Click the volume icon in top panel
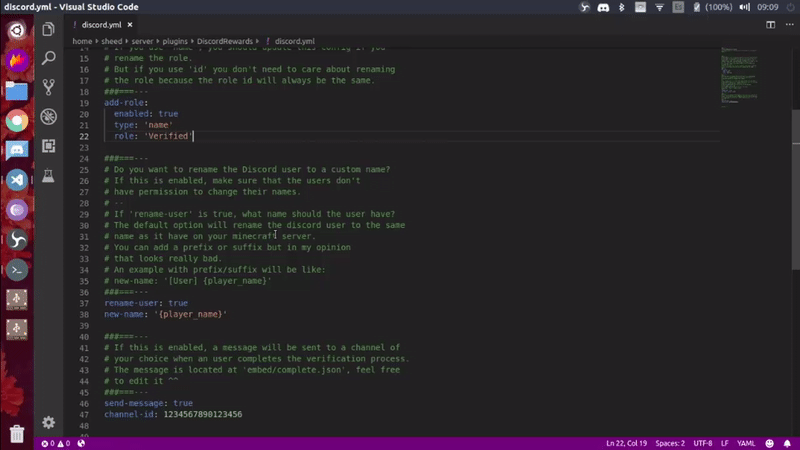 pos(744,7)
